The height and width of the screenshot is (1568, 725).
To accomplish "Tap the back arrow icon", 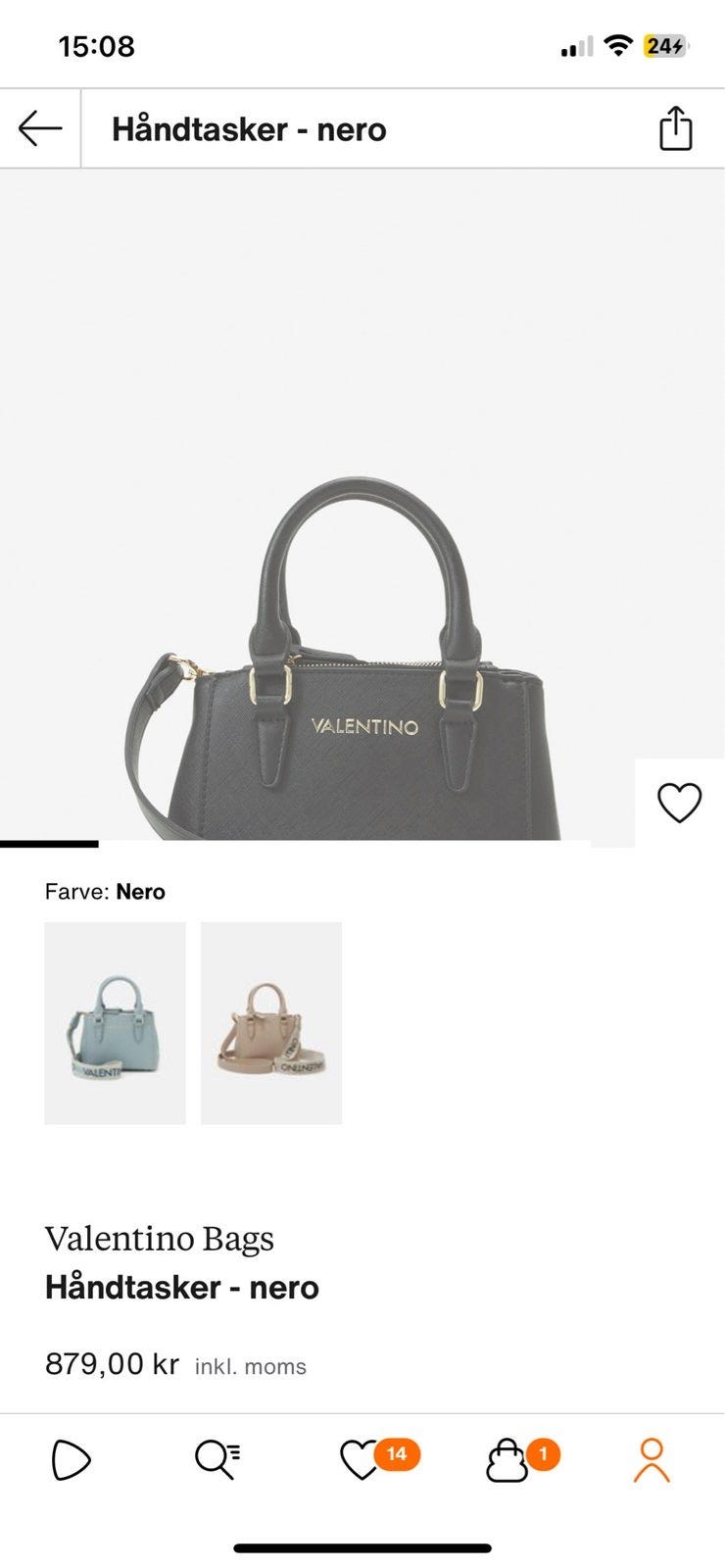I will pos(40,128).
